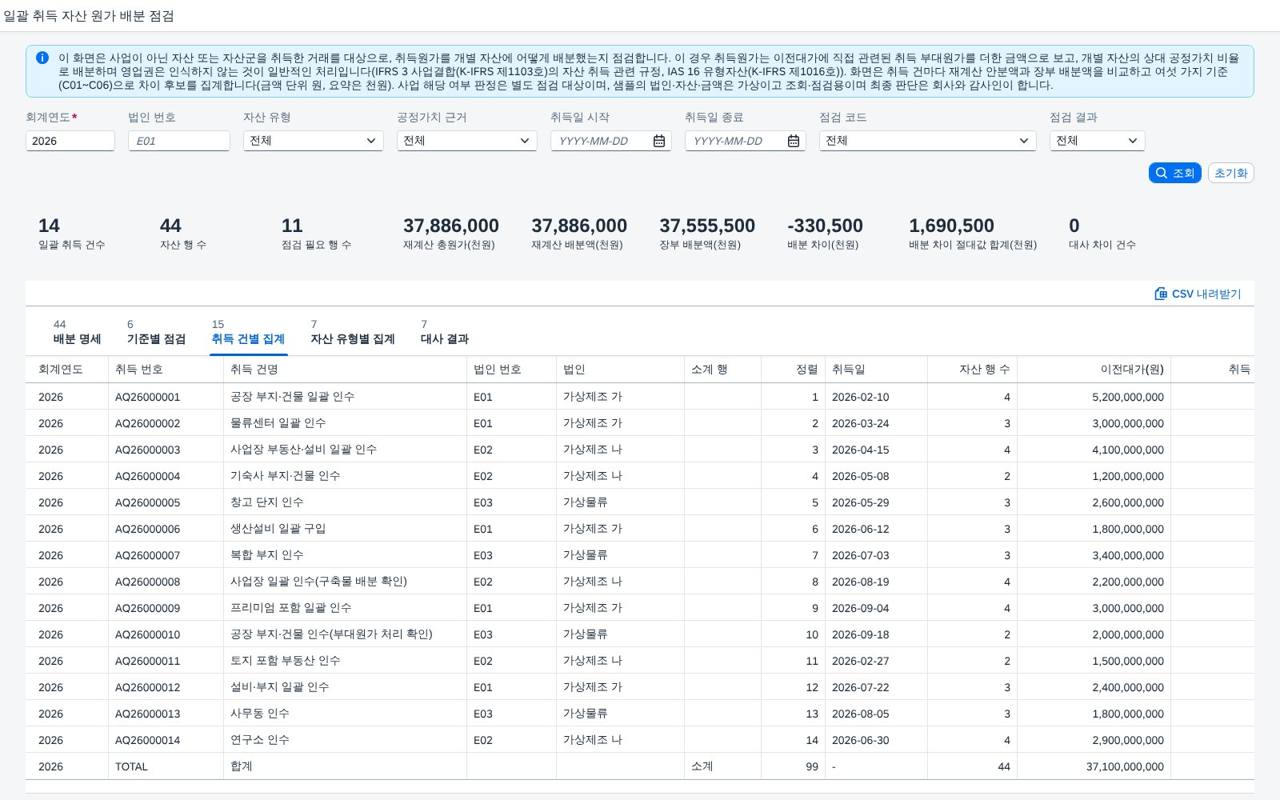Click the 초기화 reset button

pos(1230,173)
